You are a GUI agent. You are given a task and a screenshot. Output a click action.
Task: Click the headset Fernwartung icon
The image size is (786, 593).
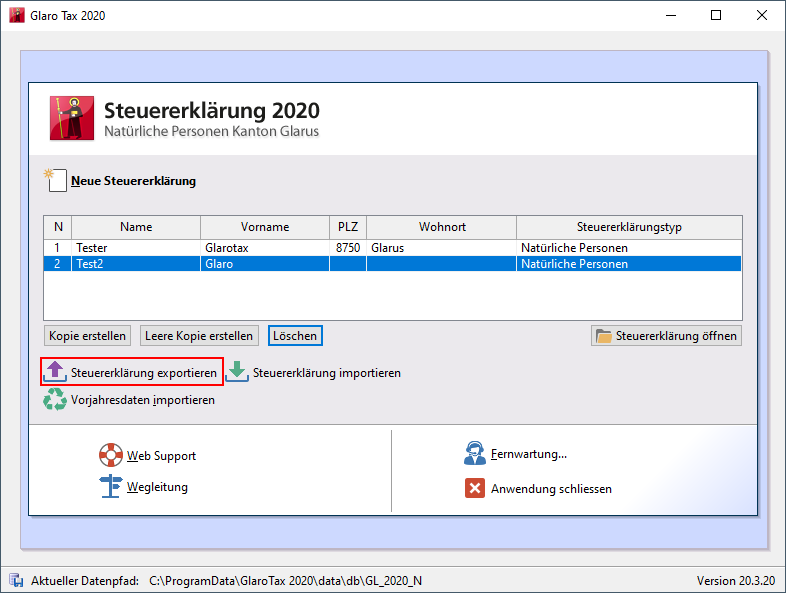pos(474,453)
